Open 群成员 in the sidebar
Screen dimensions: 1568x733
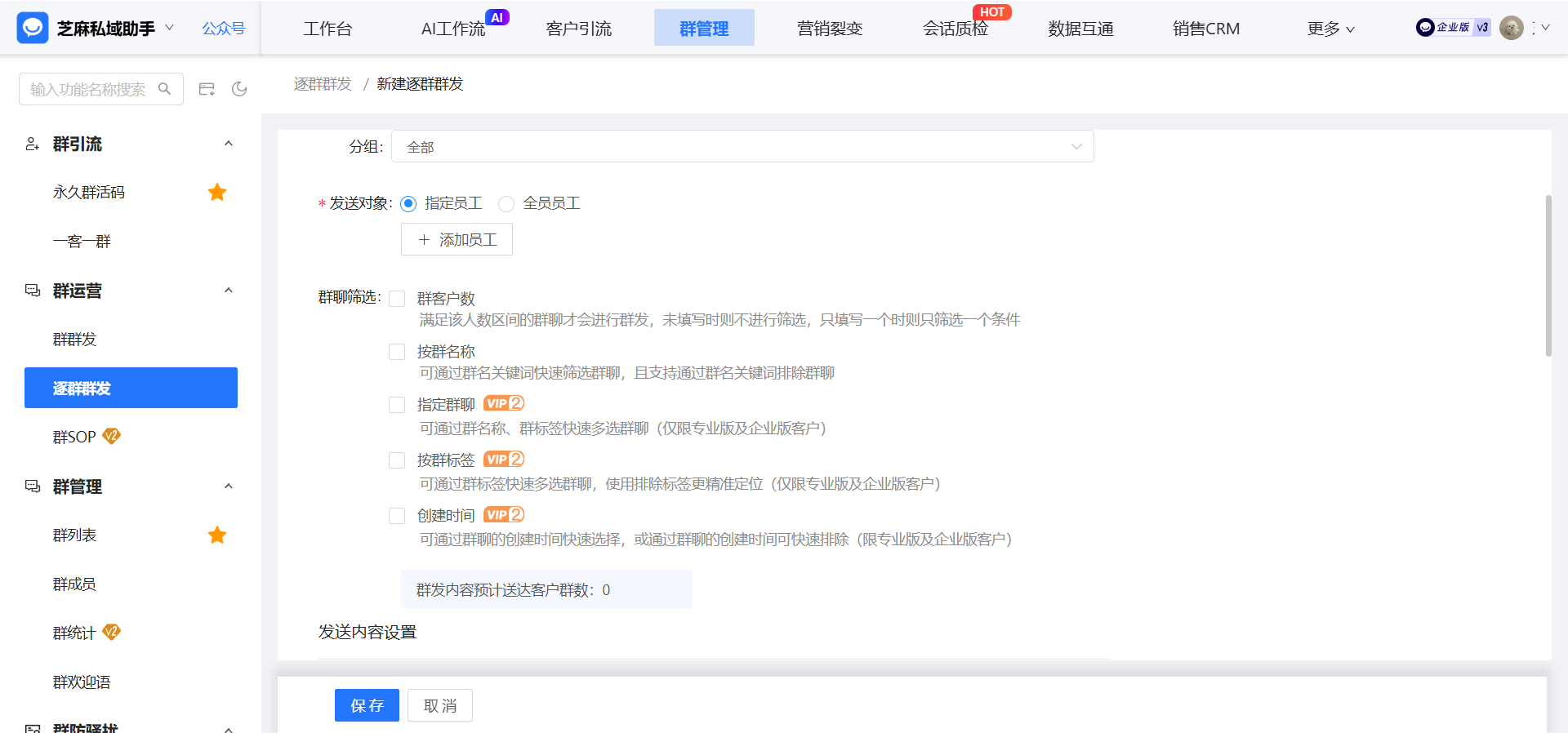(x=74, y=584)
